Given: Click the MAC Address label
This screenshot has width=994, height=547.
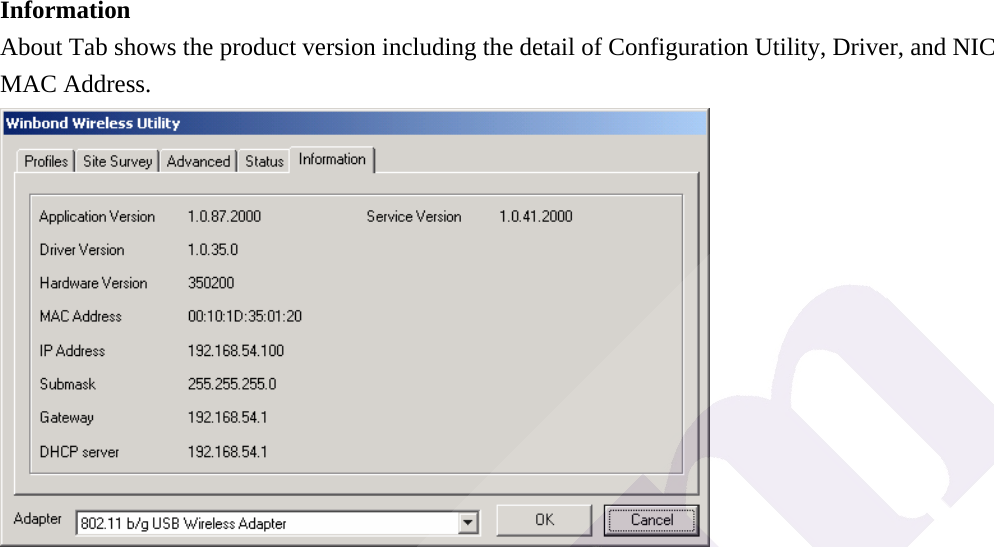Looking at the screenshot, I should tap(81, 316).
